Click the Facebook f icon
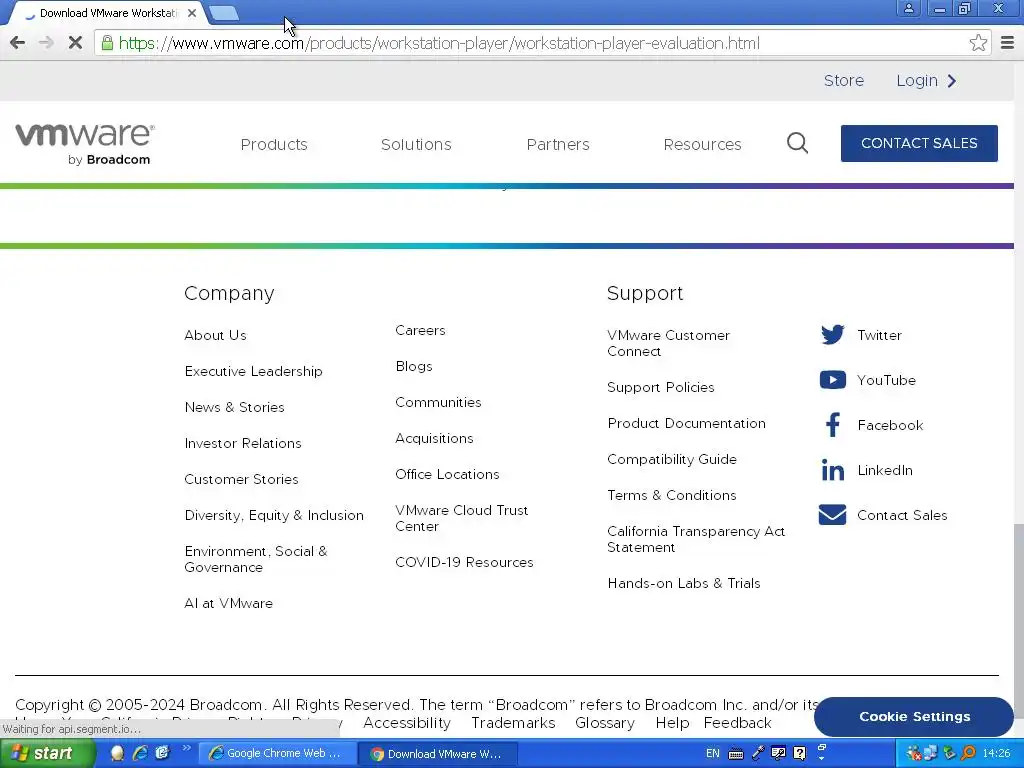This screenshot has width=1024, height=768. click(833, 425)
